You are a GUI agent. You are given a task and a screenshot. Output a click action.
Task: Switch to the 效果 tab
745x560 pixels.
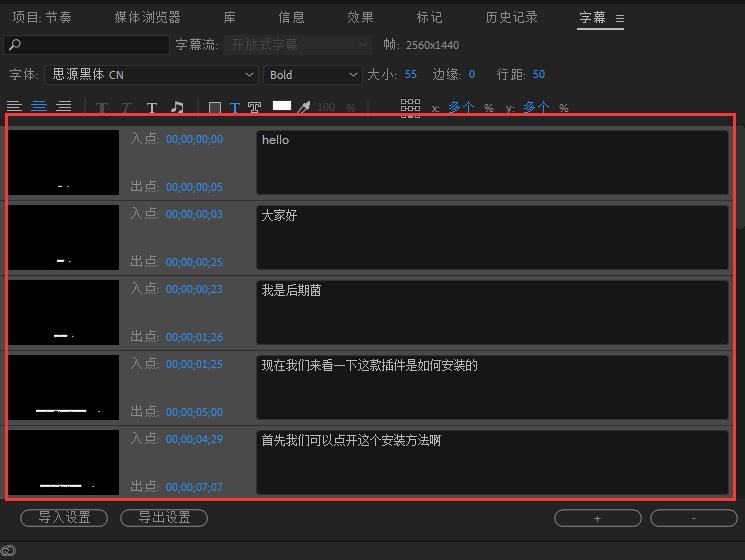point(360,18)
